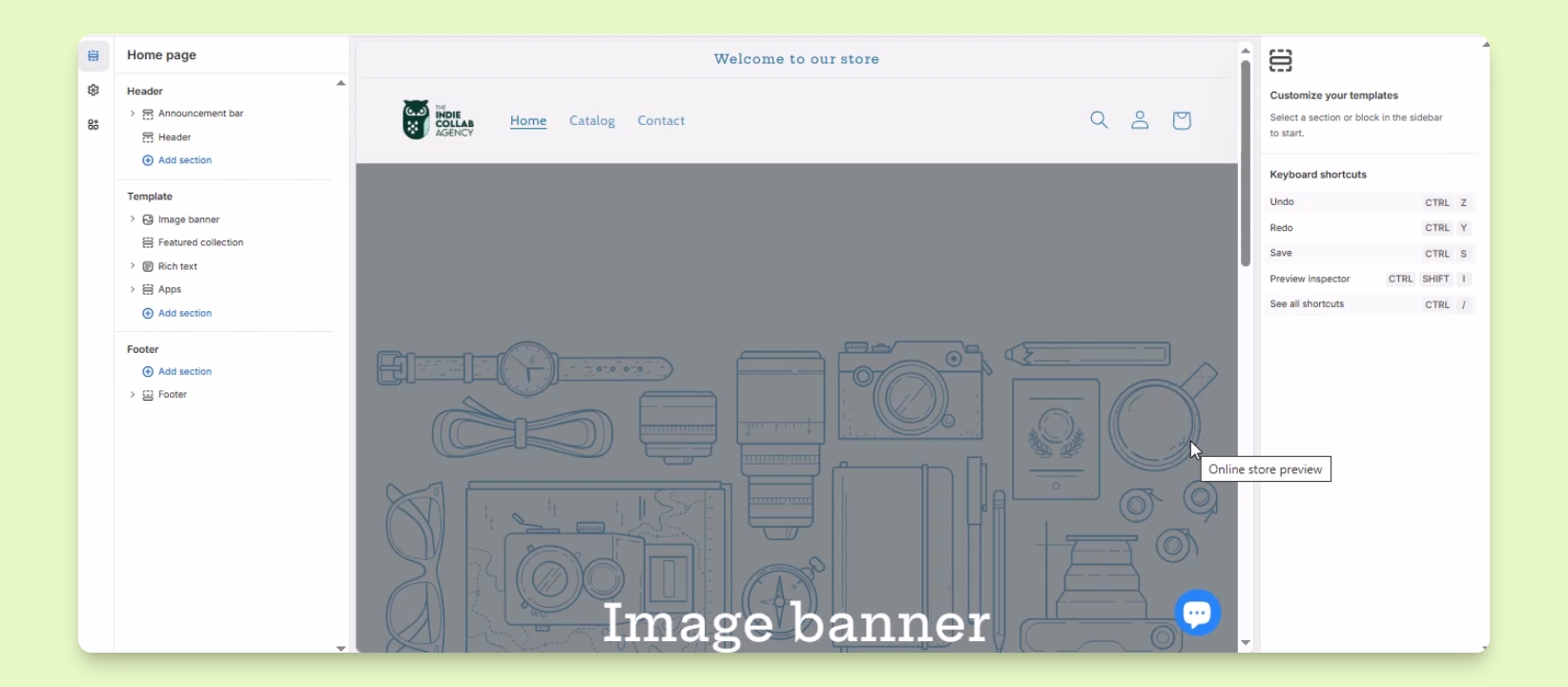1568x687 pixels.
Task: Click the Rich text section icon
Action: click(148, 266)
